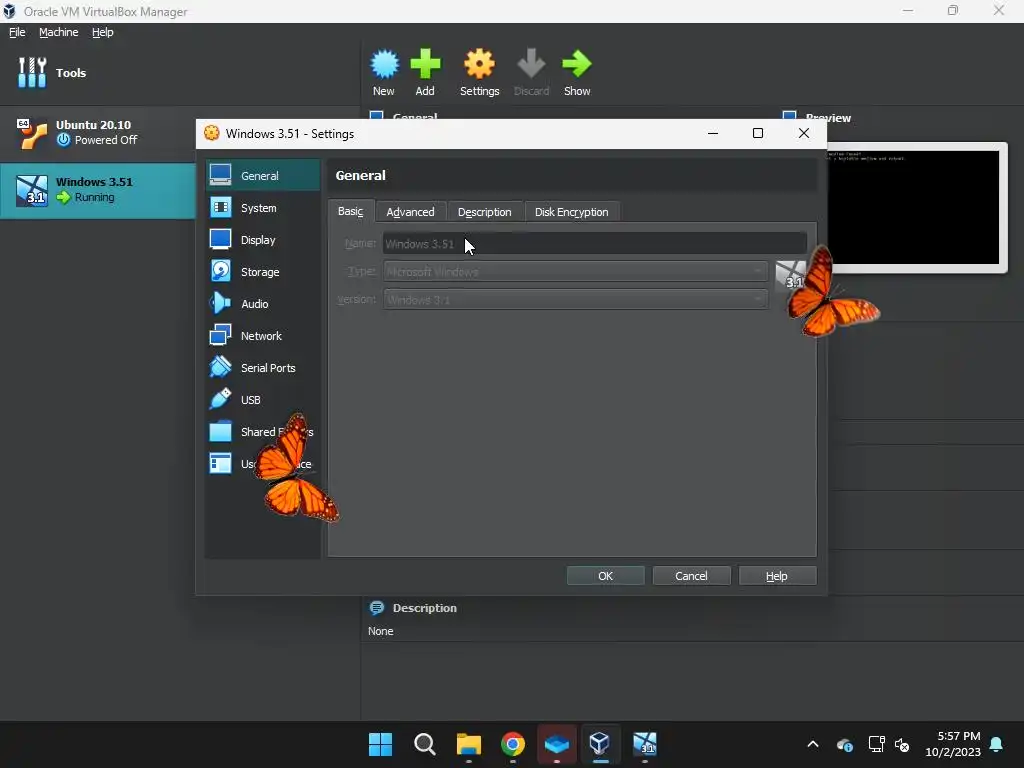Open the Version dropdown
This screenshot has width=1024, height=768.
pos(575,300)
